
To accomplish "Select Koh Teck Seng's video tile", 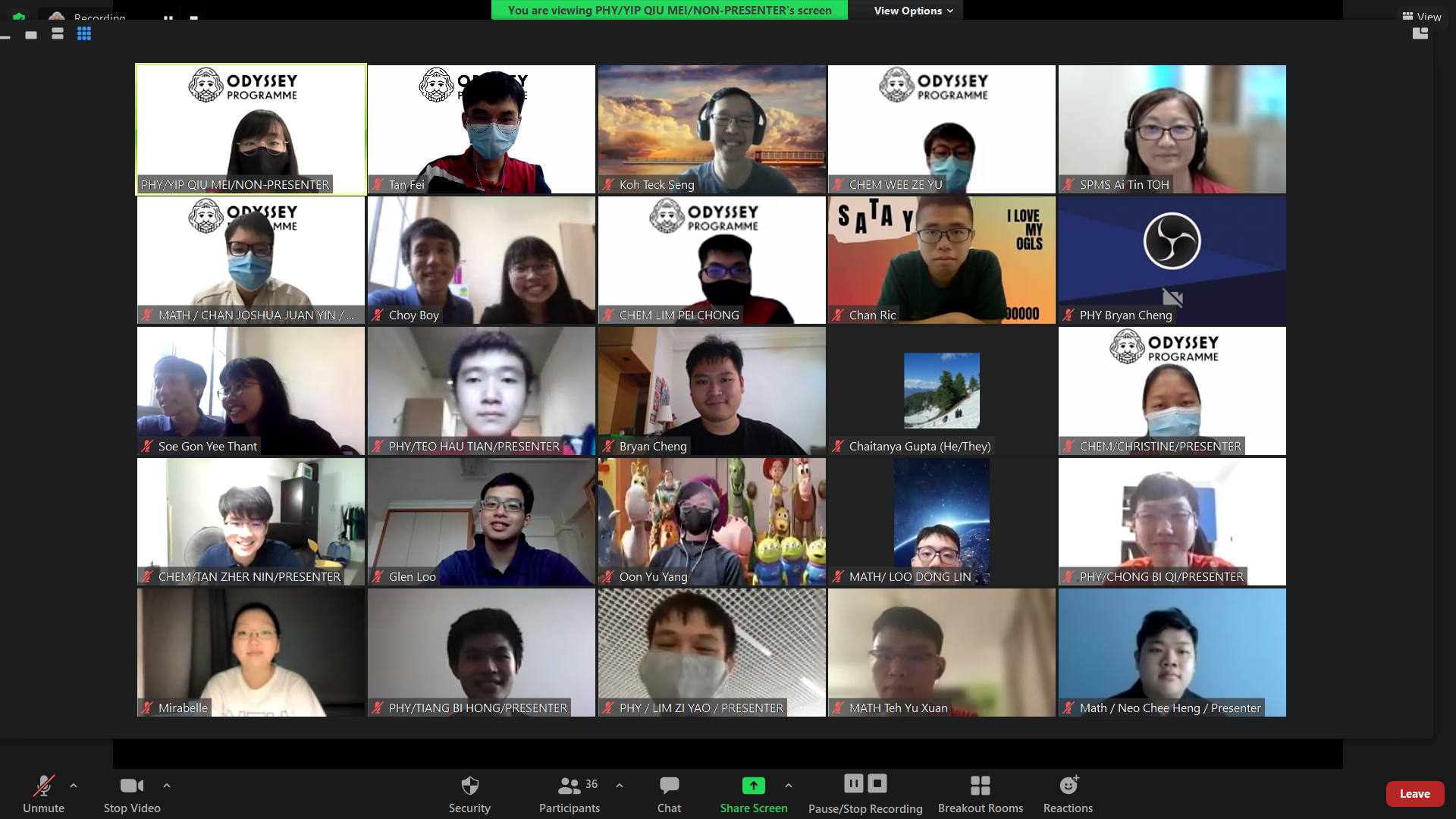I will (711, 129).
